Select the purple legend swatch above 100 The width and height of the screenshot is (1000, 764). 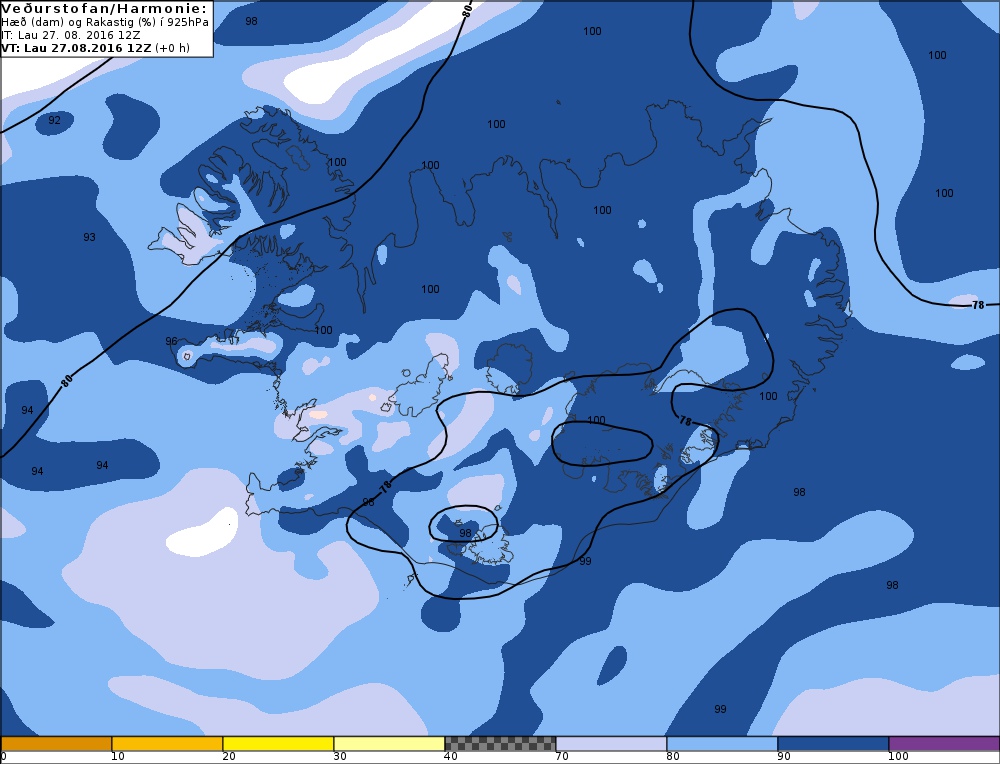(x=944, y=744)
